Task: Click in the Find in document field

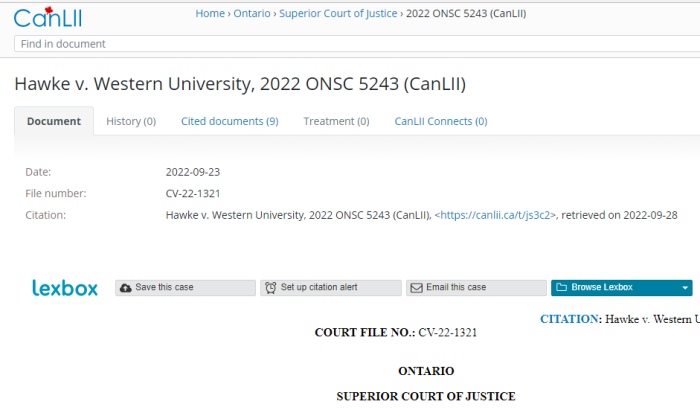Action: pos(357,44)
